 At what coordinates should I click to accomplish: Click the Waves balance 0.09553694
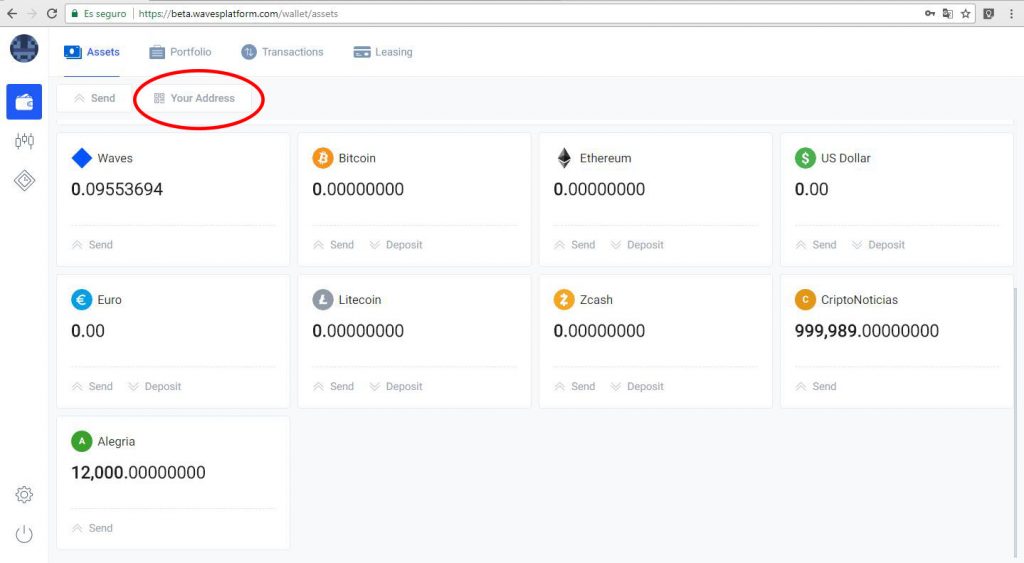(117, 189)
